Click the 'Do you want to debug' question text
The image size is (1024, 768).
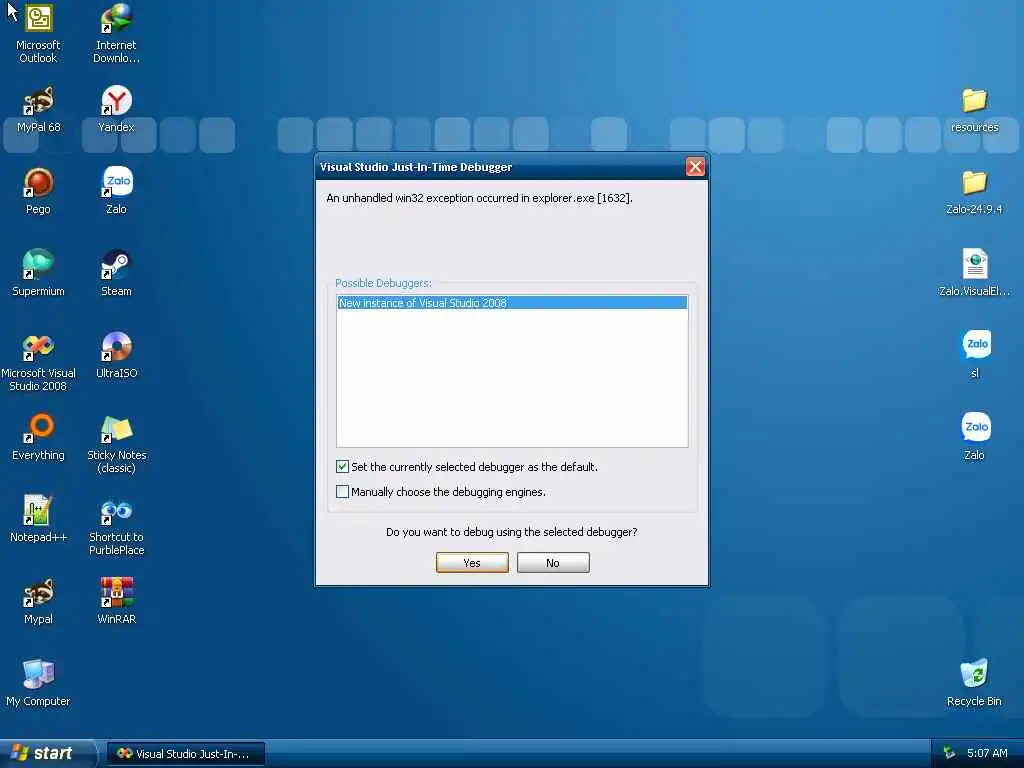coord(511,532)
